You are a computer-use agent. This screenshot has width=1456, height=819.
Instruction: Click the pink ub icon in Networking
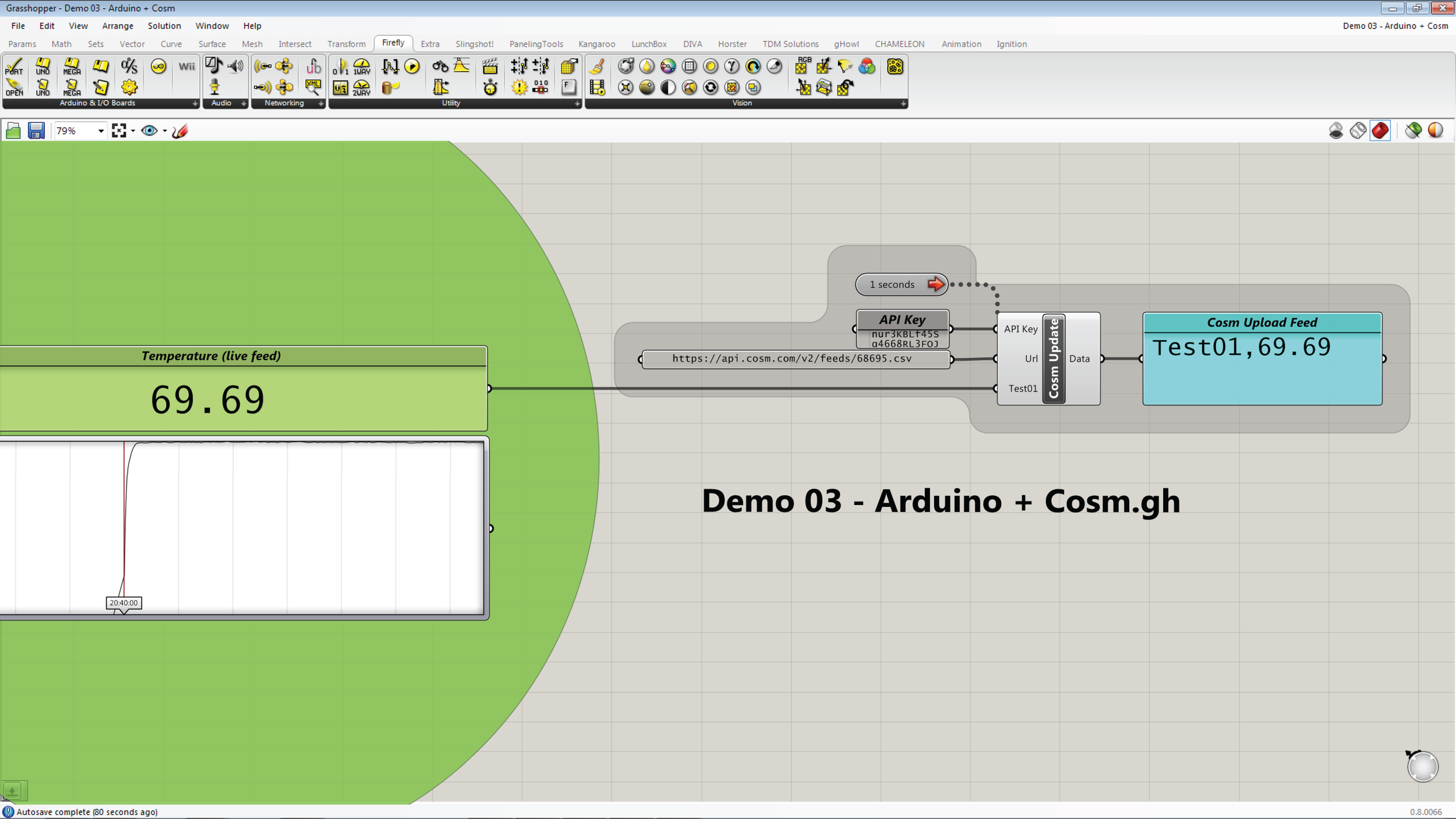313,66
